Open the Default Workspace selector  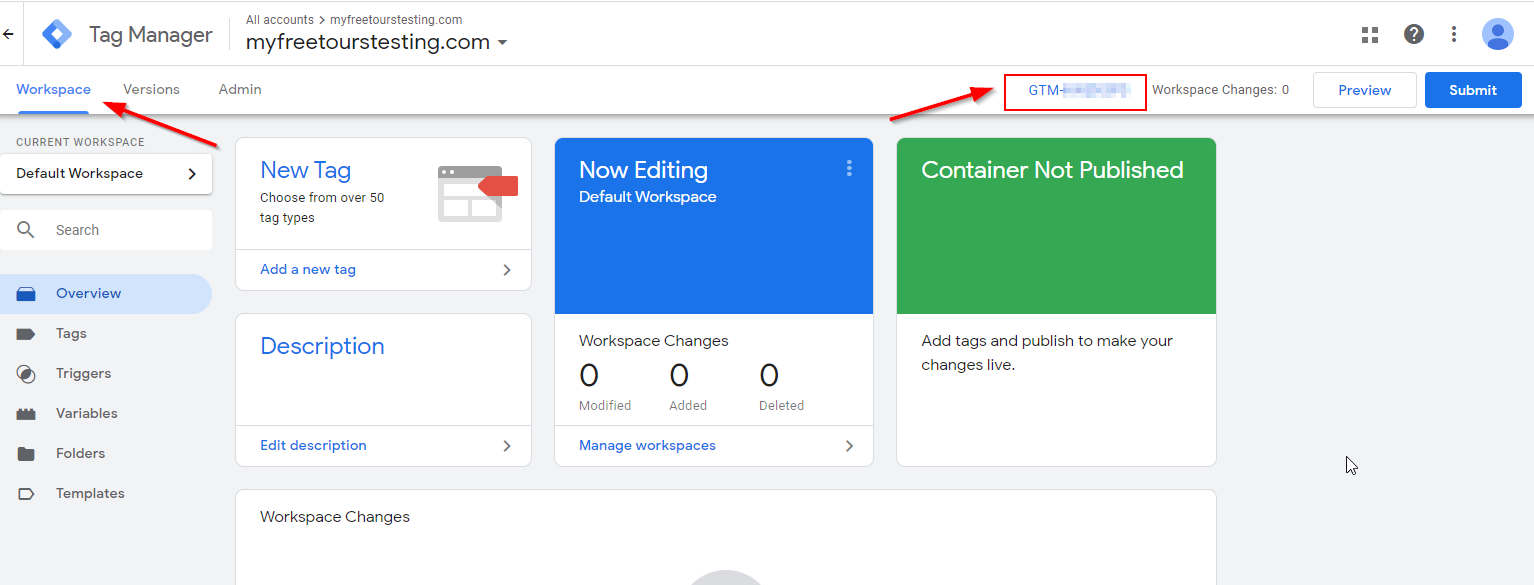106,174
